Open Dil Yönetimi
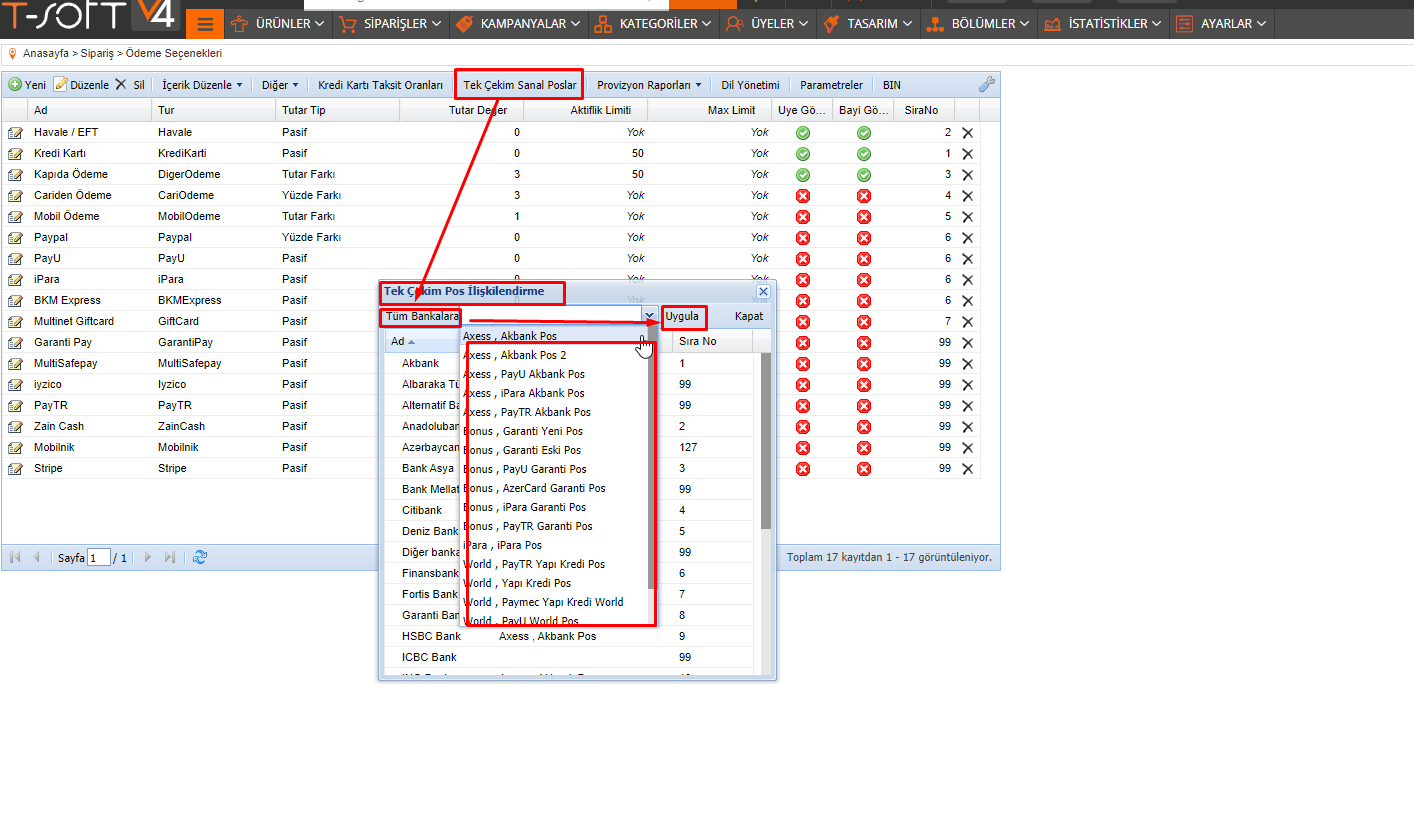 click(x=750, y=85)
